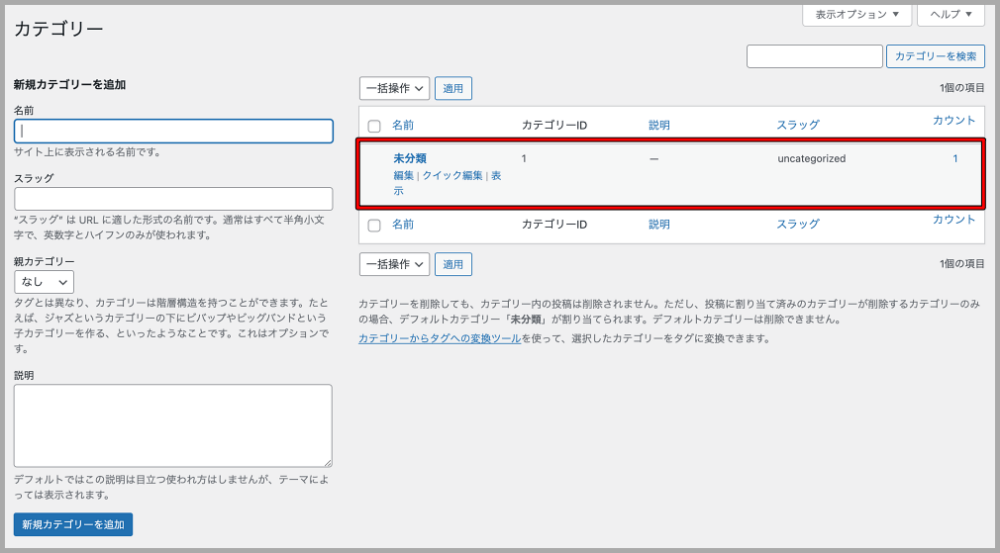Tick the select-all checkbox in table header
The image size is (1000, 553).
click(374, 126)
